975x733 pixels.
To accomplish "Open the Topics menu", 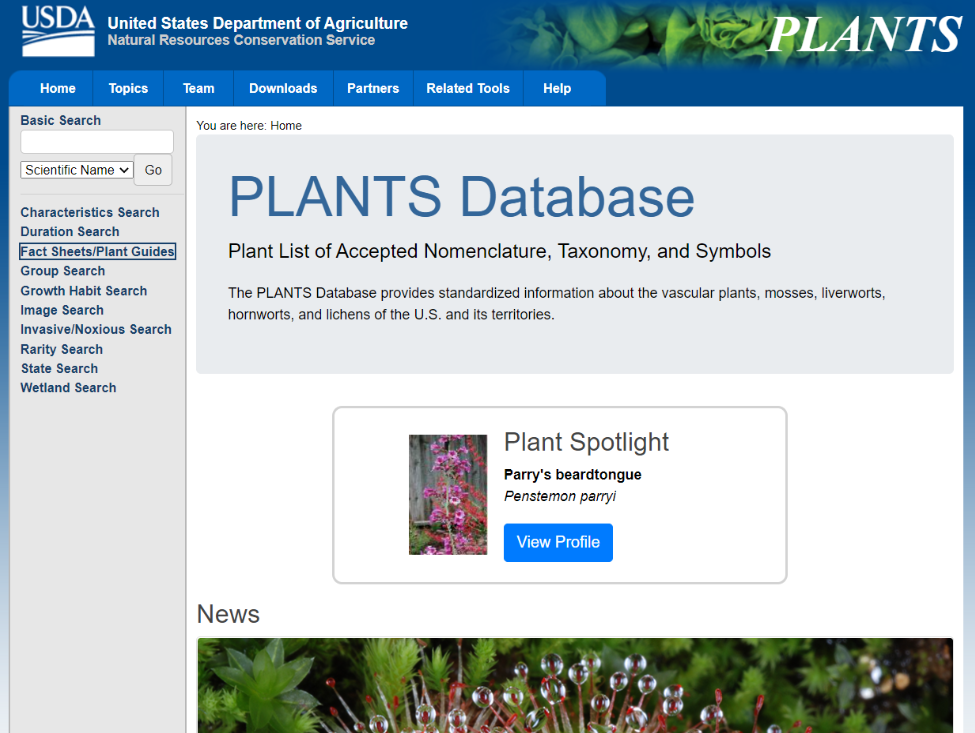I will click(x=128, y=88).
